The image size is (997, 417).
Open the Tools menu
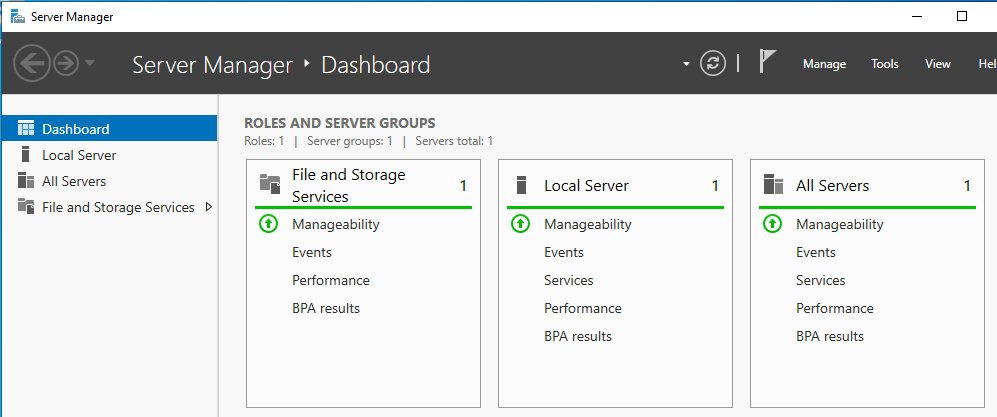tap(884, 64)
